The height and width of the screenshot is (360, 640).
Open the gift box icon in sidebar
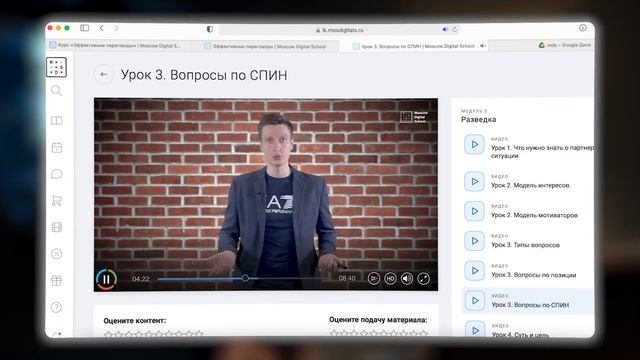(x=57, y=280)
